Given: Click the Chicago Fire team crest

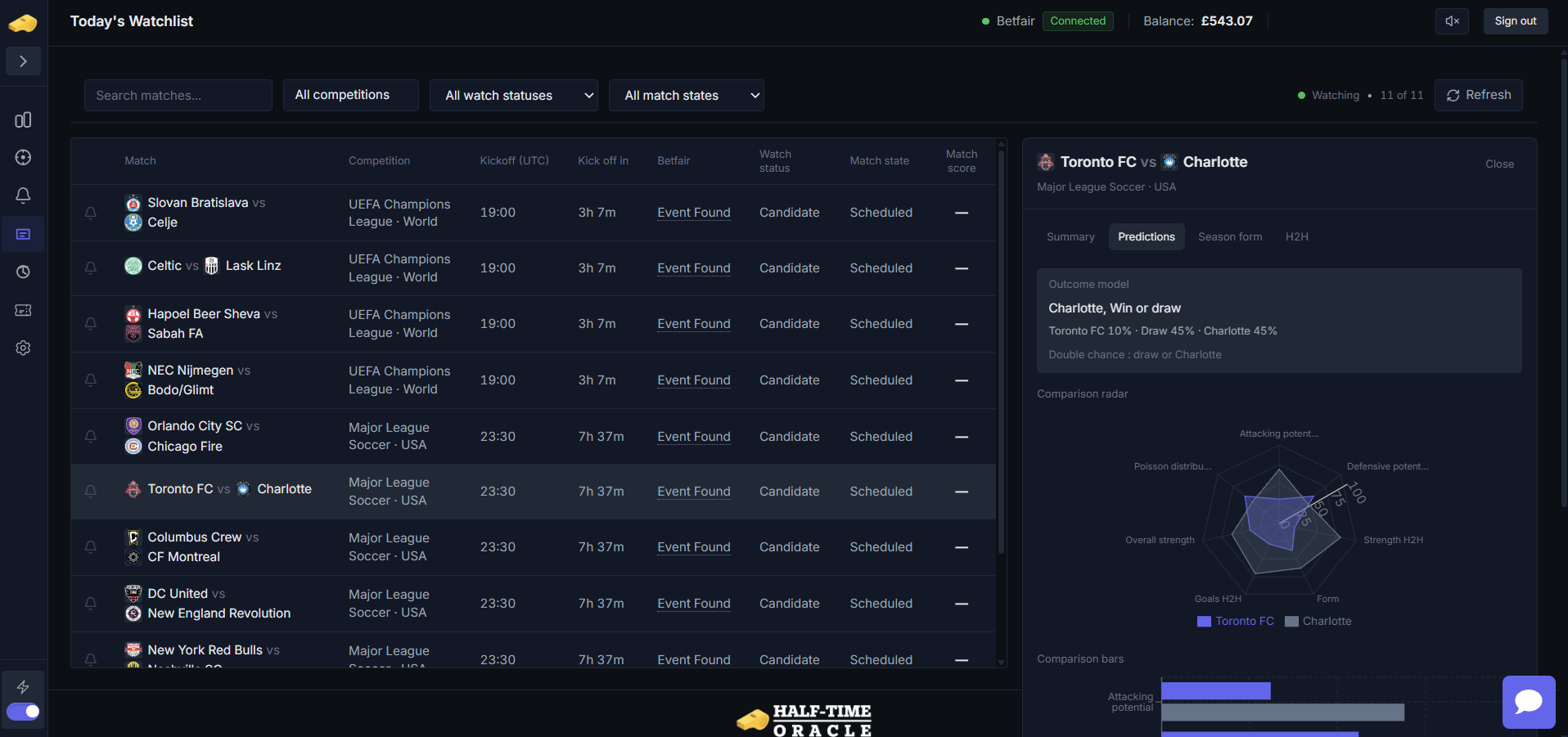Looking at the screenshot, I should [133, 447].
